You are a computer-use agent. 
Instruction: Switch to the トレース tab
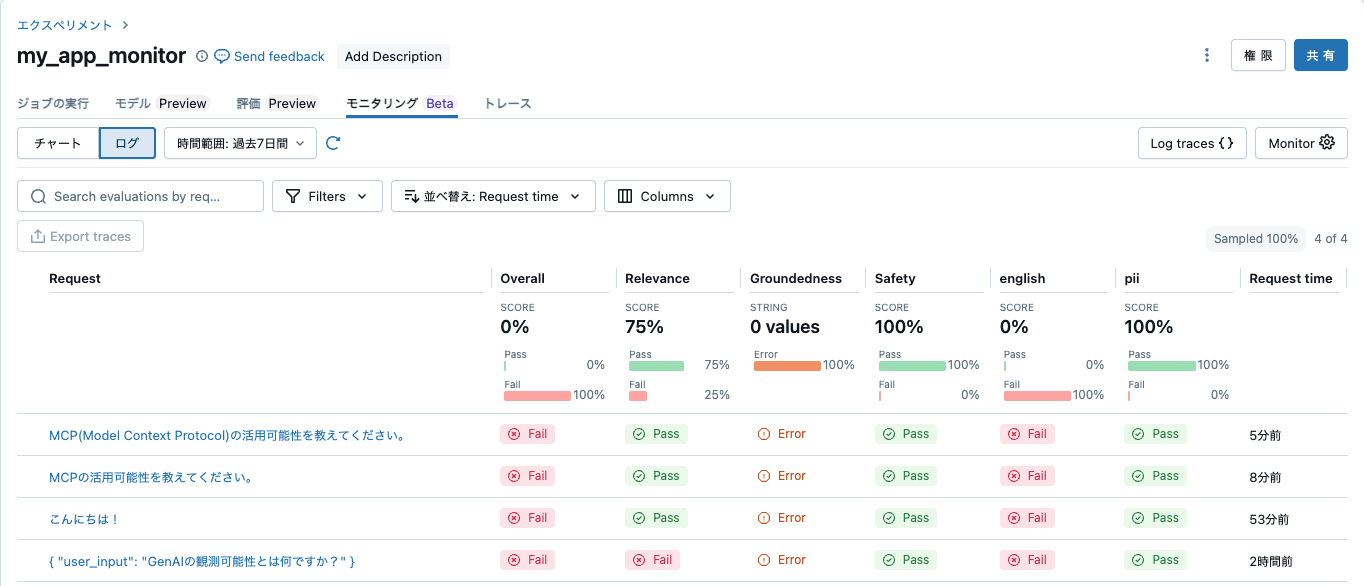507,103
